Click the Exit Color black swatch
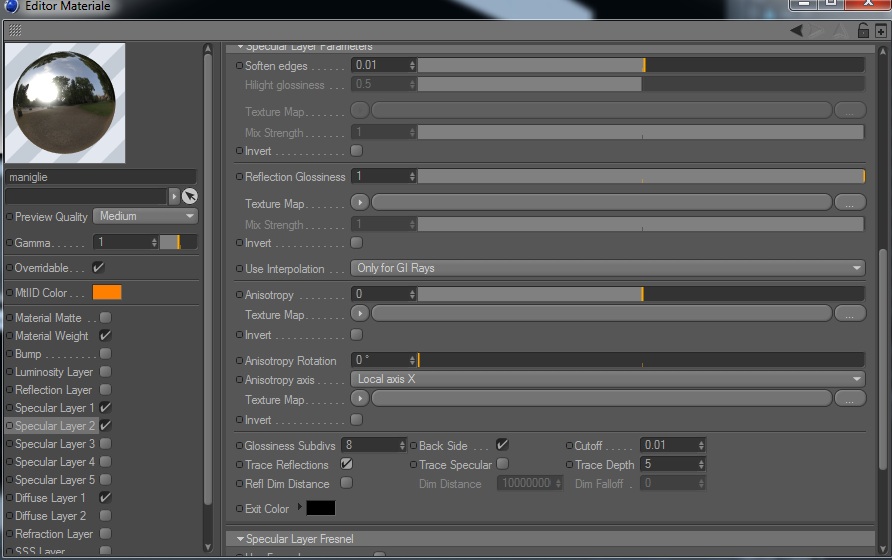Screen dimensions: 892x560 pyautogui.click(x=321, y=508)
